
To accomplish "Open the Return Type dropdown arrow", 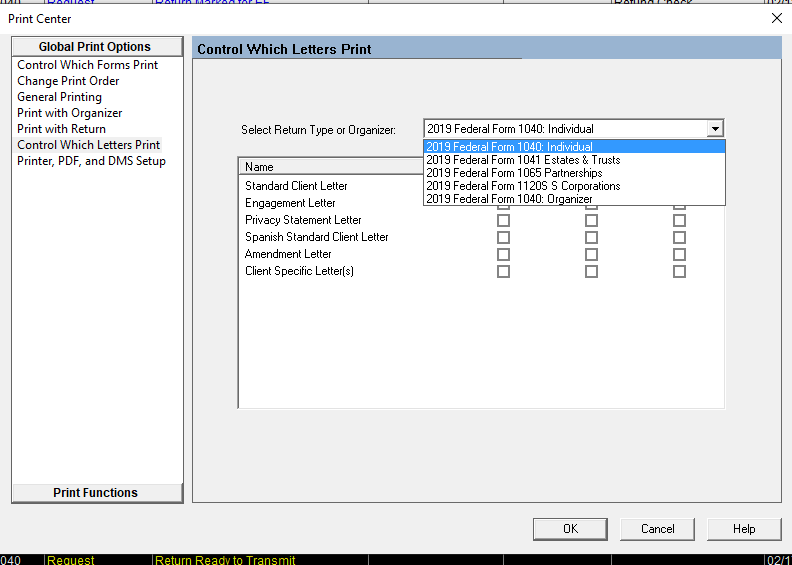I will [x=714, y=129].
